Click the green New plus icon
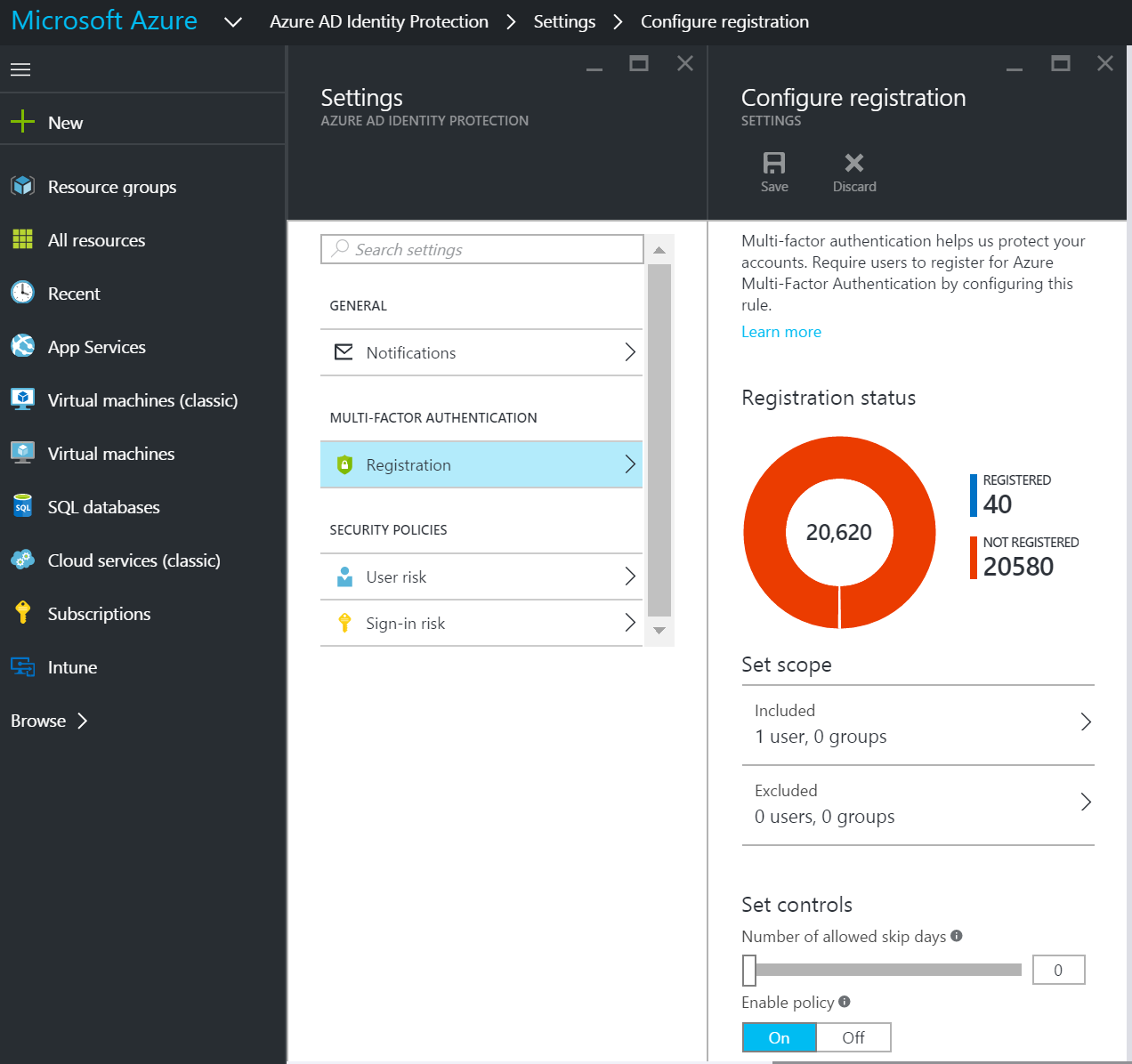 (x=22, y=122)
